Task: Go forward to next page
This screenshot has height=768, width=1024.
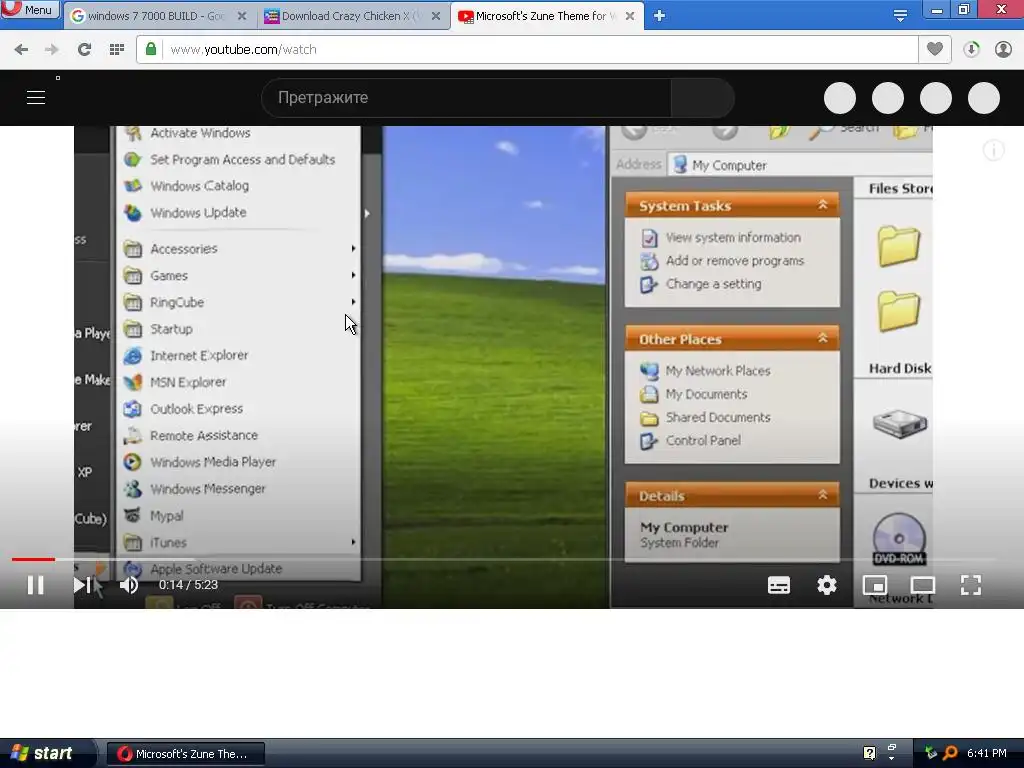Action: [x=52, y=50]
